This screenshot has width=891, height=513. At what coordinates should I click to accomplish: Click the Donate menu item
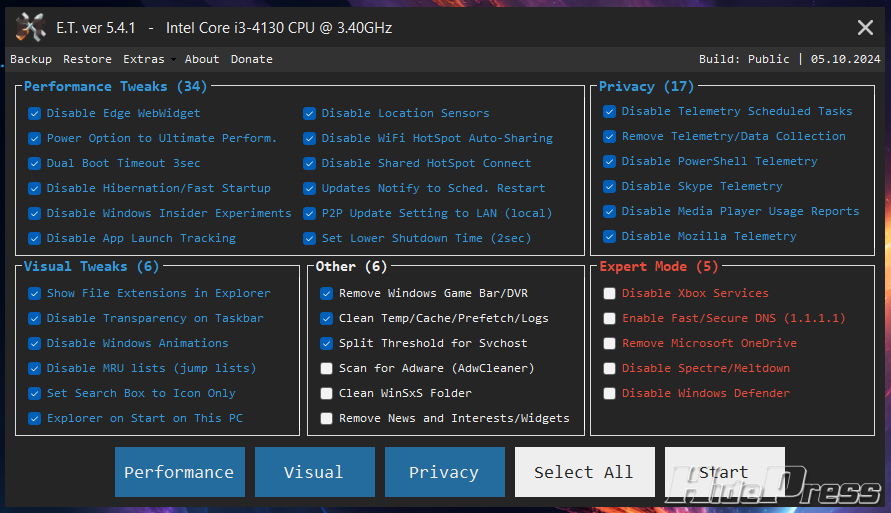coord(252,60)
